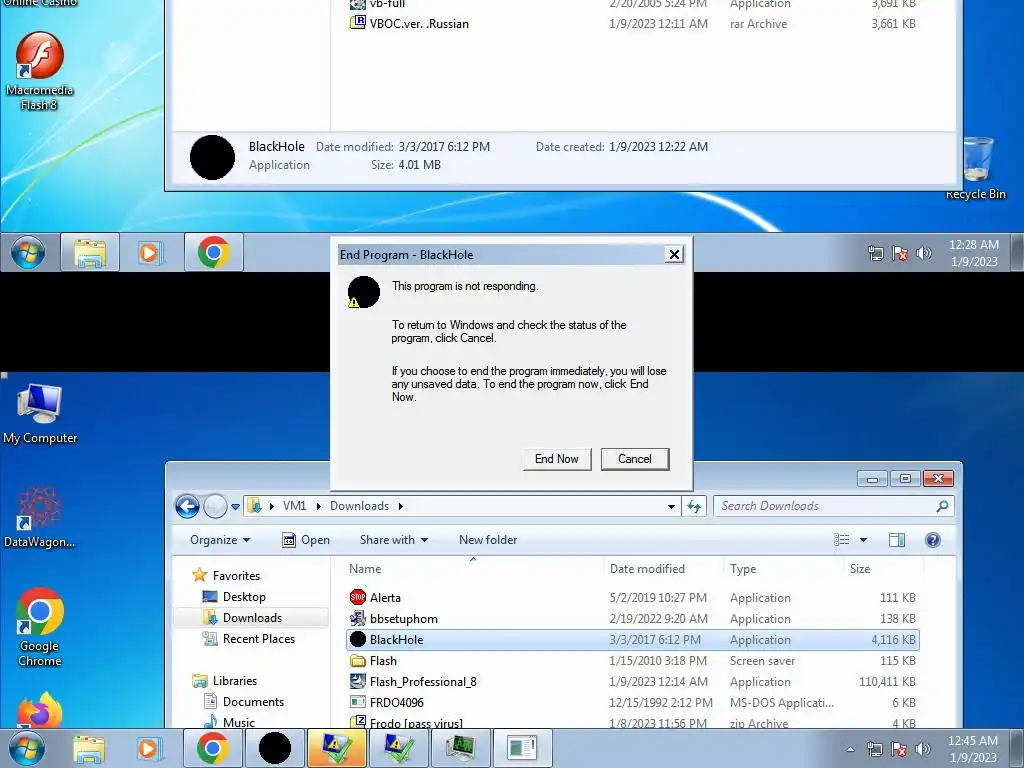
Task: Toggle the preview pane
Action: coord(897,540)
